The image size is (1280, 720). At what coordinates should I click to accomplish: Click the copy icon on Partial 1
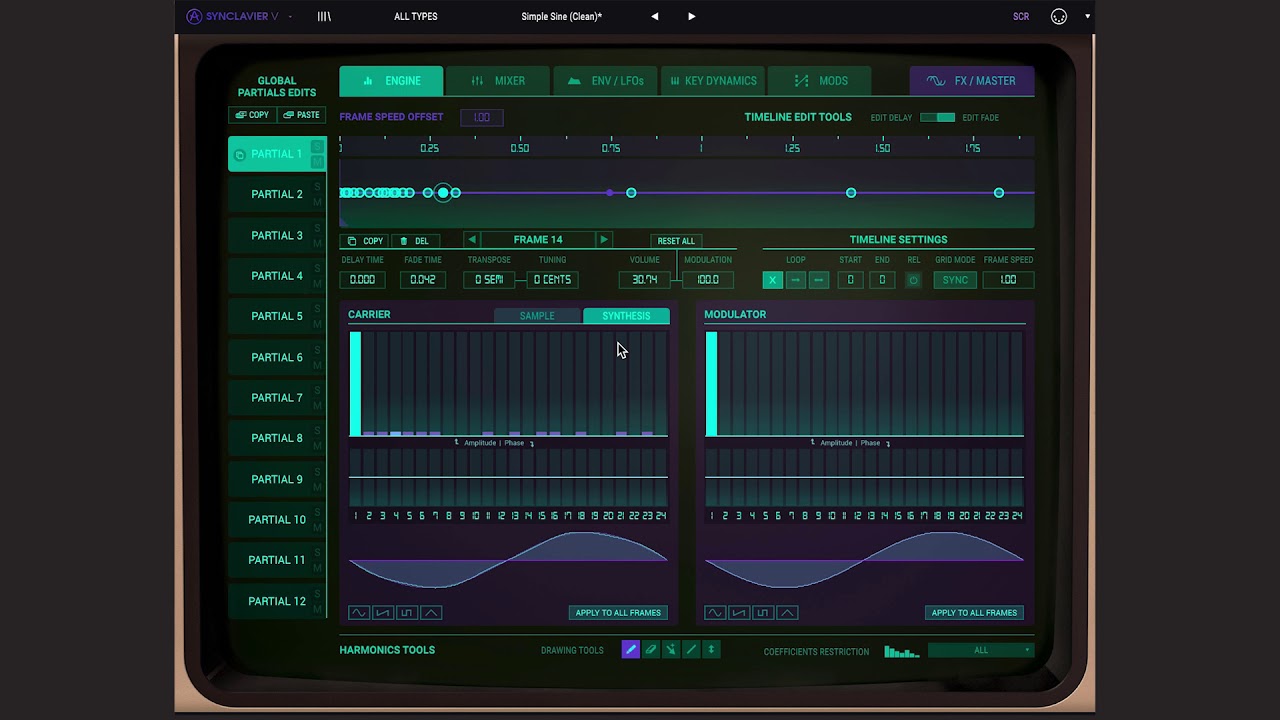tap(239, 155)
